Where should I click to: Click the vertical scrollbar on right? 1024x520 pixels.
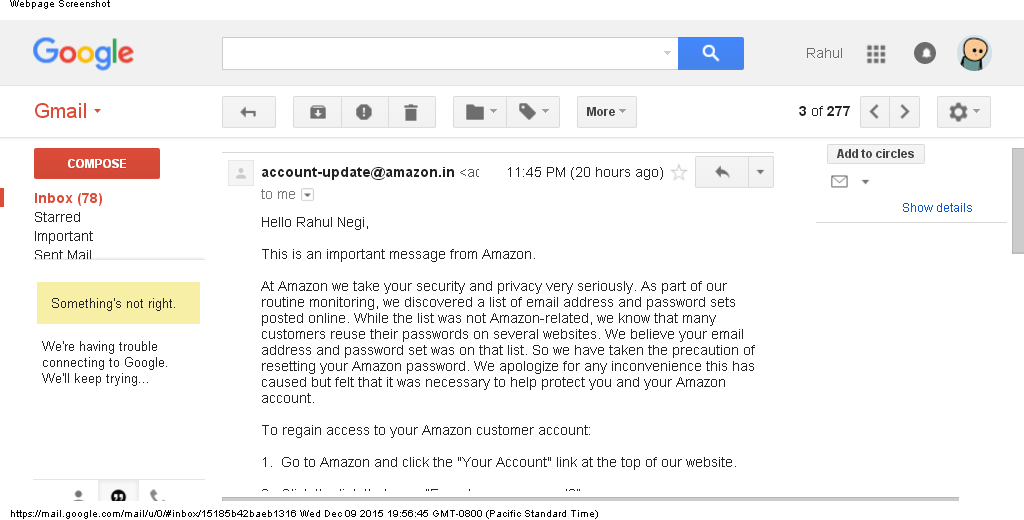point(1017,201)
